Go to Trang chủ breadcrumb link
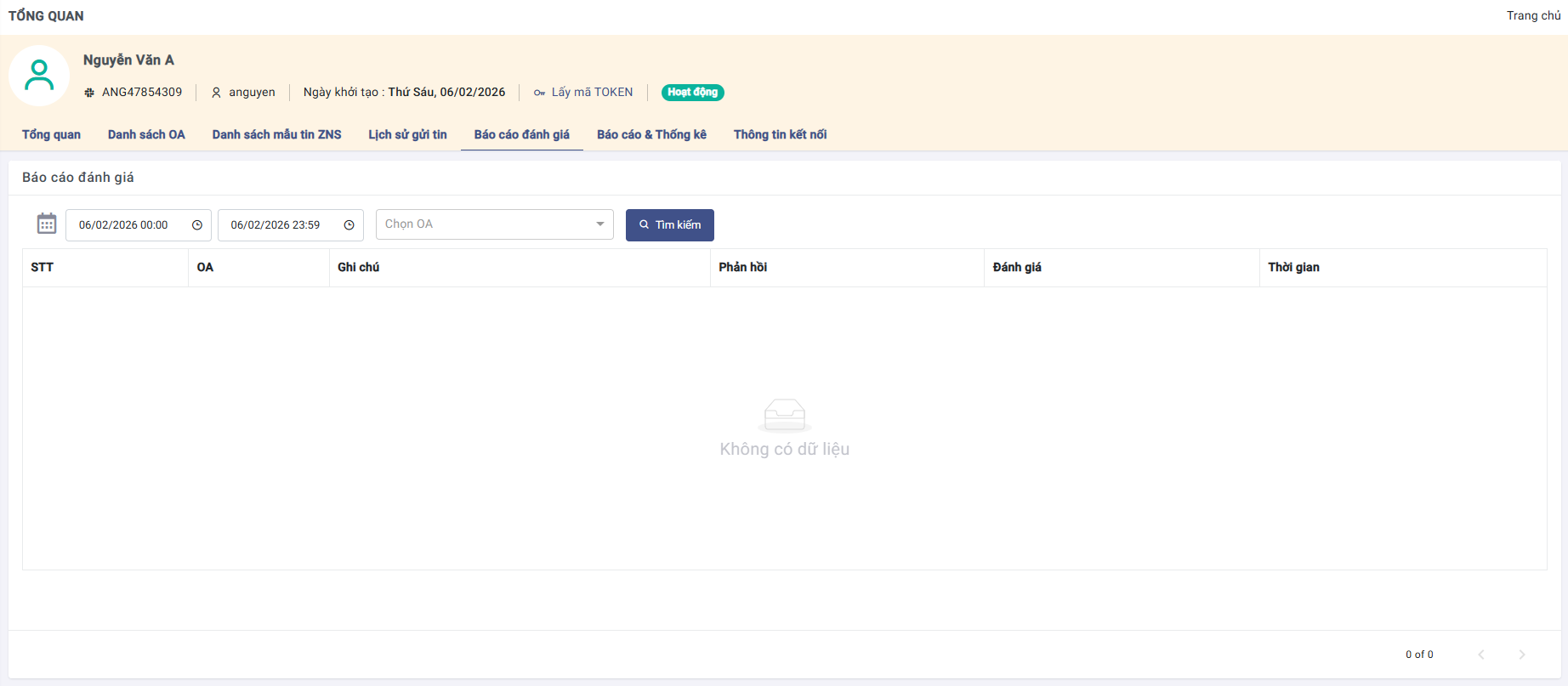 1533,15
